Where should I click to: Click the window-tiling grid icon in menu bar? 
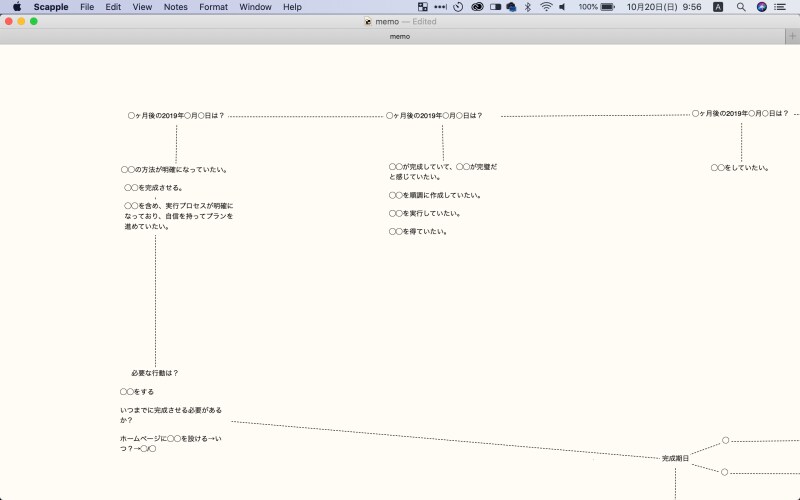point(422,7)
